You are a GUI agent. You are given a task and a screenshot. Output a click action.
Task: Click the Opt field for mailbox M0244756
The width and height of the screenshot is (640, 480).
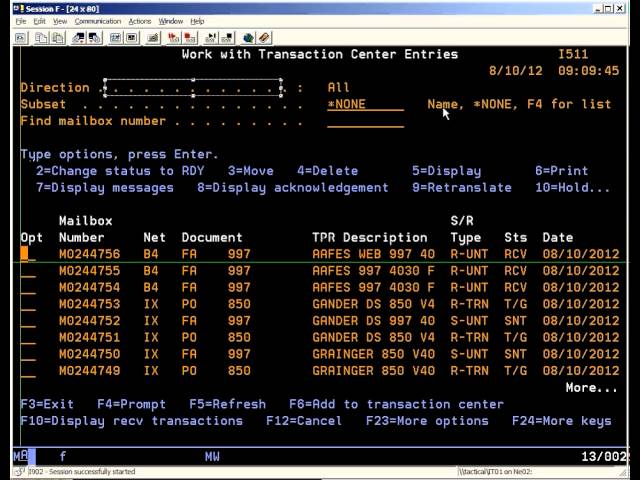click(28, 254)
